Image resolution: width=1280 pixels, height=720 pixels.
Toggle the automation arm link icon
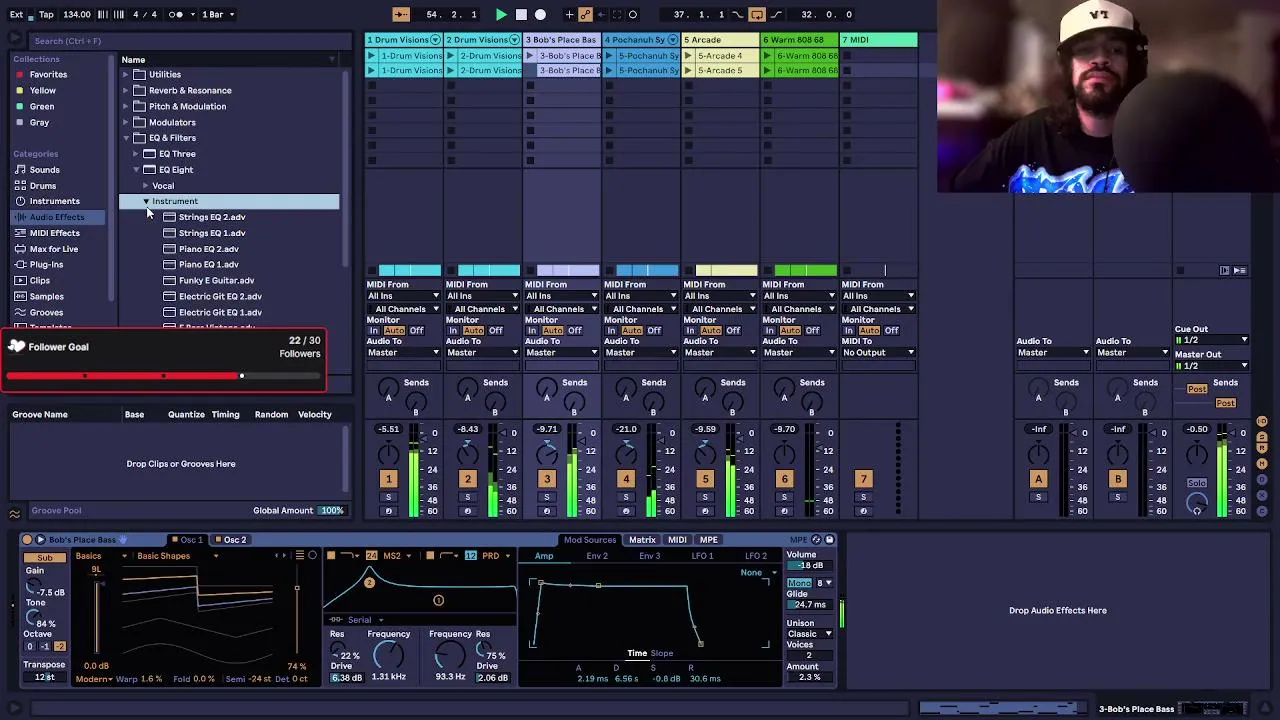click(x=585, y=14)
